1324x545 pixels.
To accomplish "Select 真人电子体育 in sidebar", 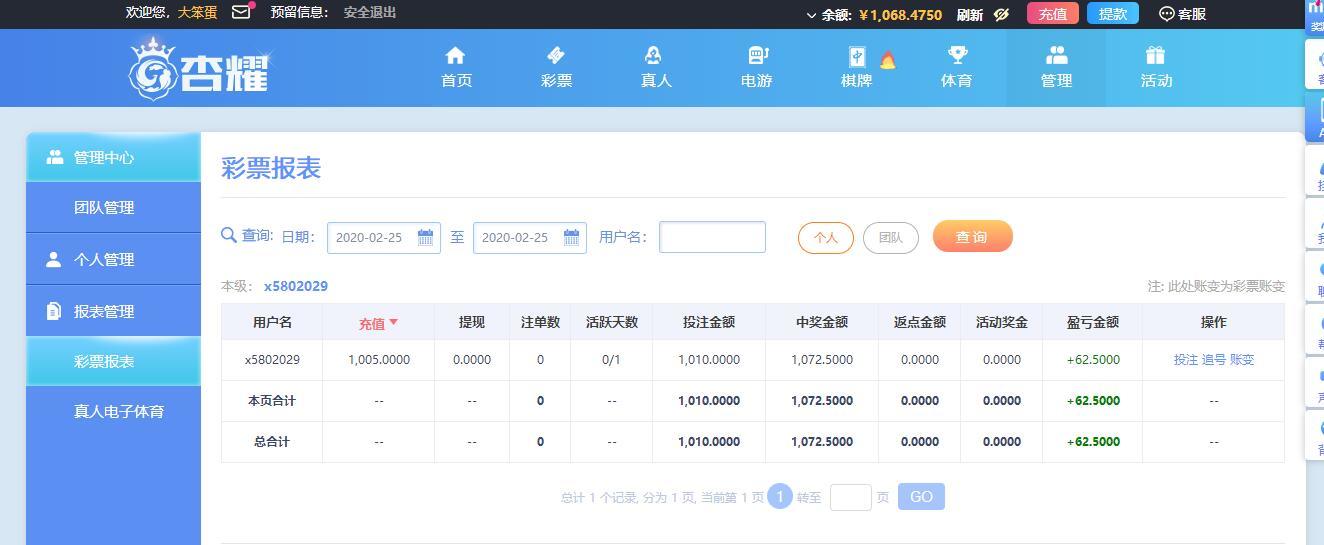I will (113, 411).
